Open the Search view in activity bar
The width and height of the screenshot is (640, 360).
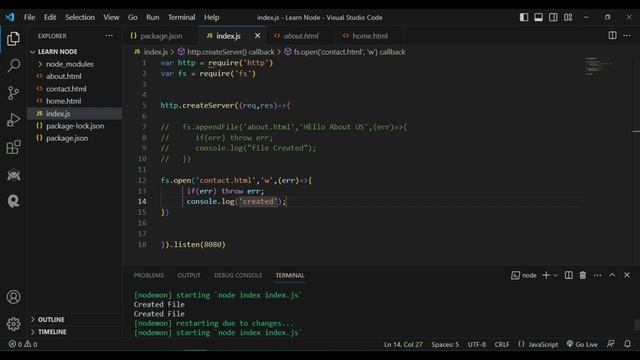[13, 65]
